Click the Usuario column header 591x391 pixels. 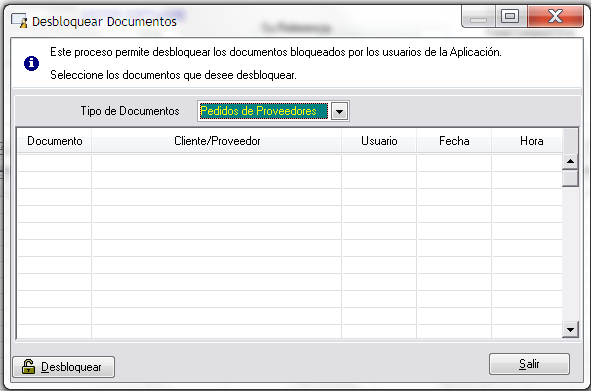point(379,141)
